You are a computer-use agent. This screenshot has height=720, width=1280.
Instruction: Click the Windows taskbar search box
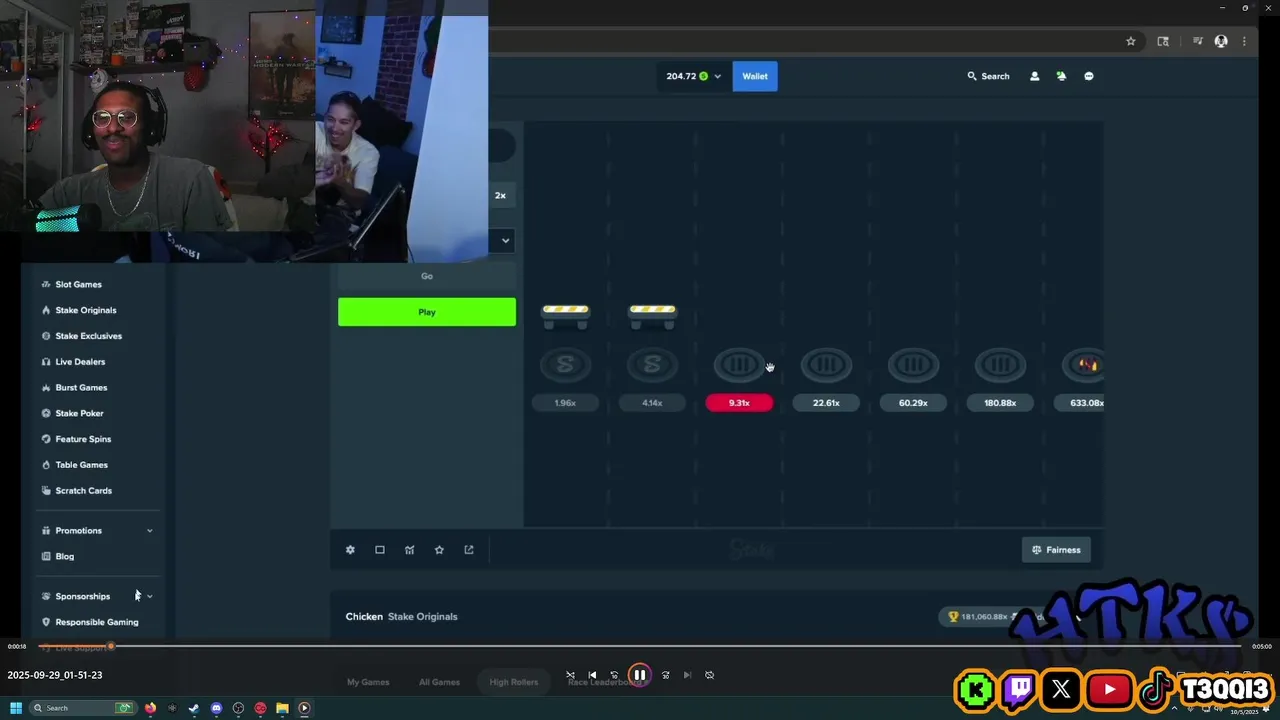[82, 708]
